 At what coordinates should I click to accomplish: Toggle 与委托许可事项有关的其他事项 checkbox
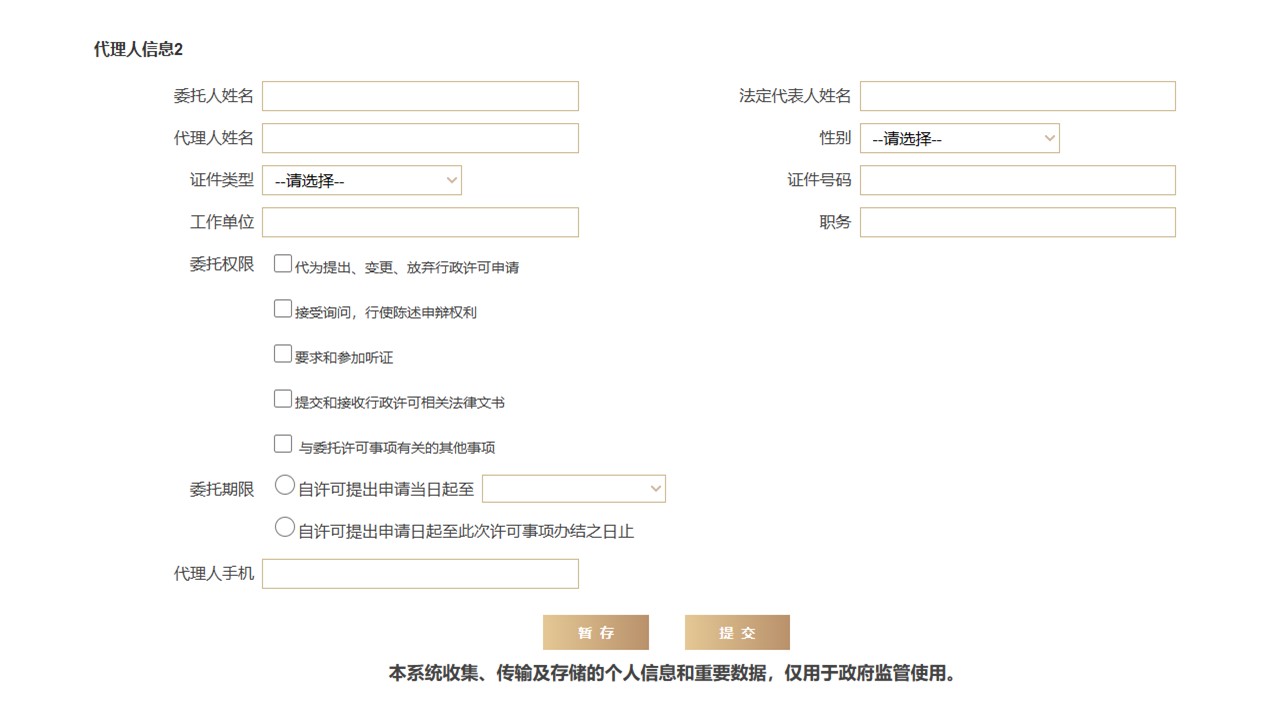283,444
